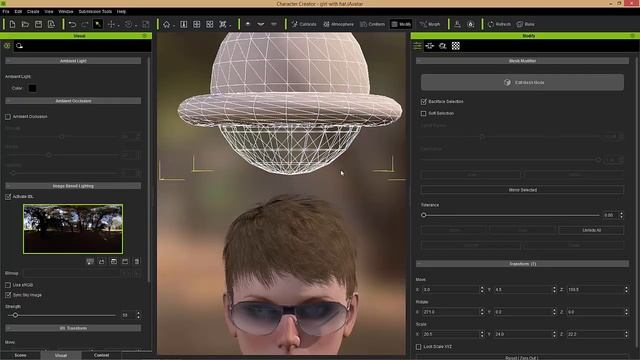Switch to the atmosphere tab icon in Visual panel
The width and height of the screenshot is (640, 360).
(x=19, y=46)
